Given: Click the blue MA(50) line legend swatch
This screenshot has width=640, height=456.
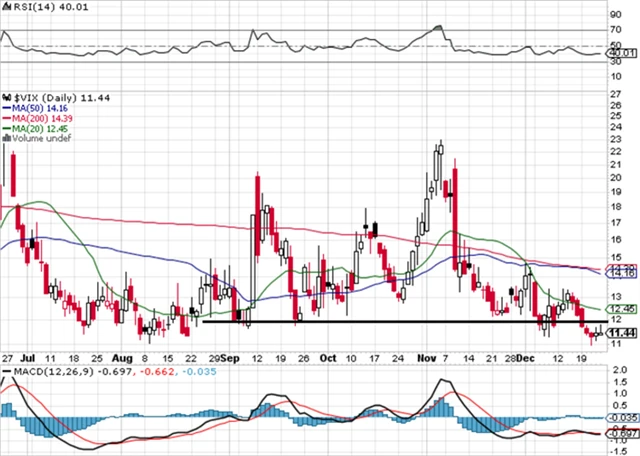Looking at the screenshot, I should coord(5,108).
